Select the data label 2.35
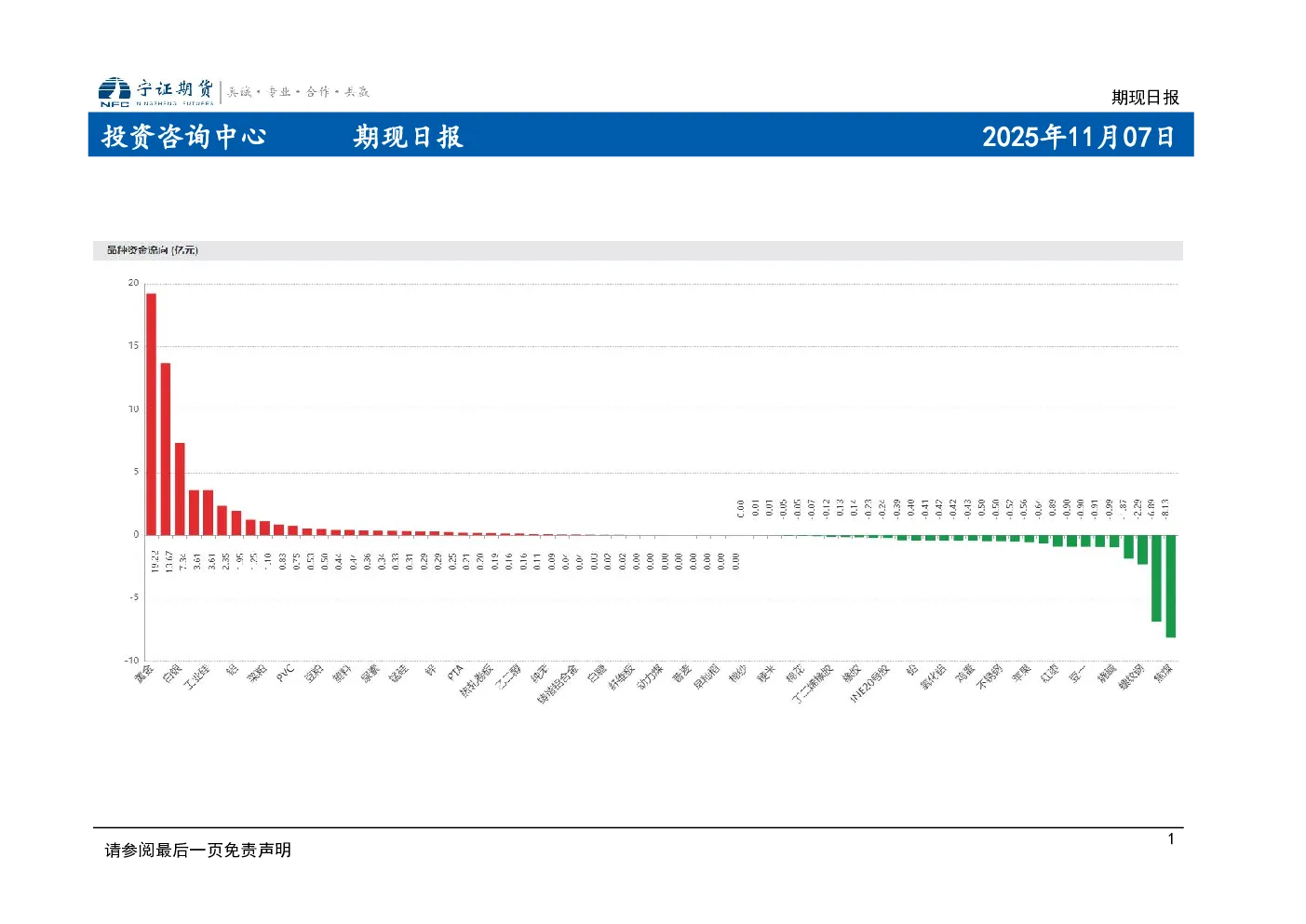 point(225,561)
